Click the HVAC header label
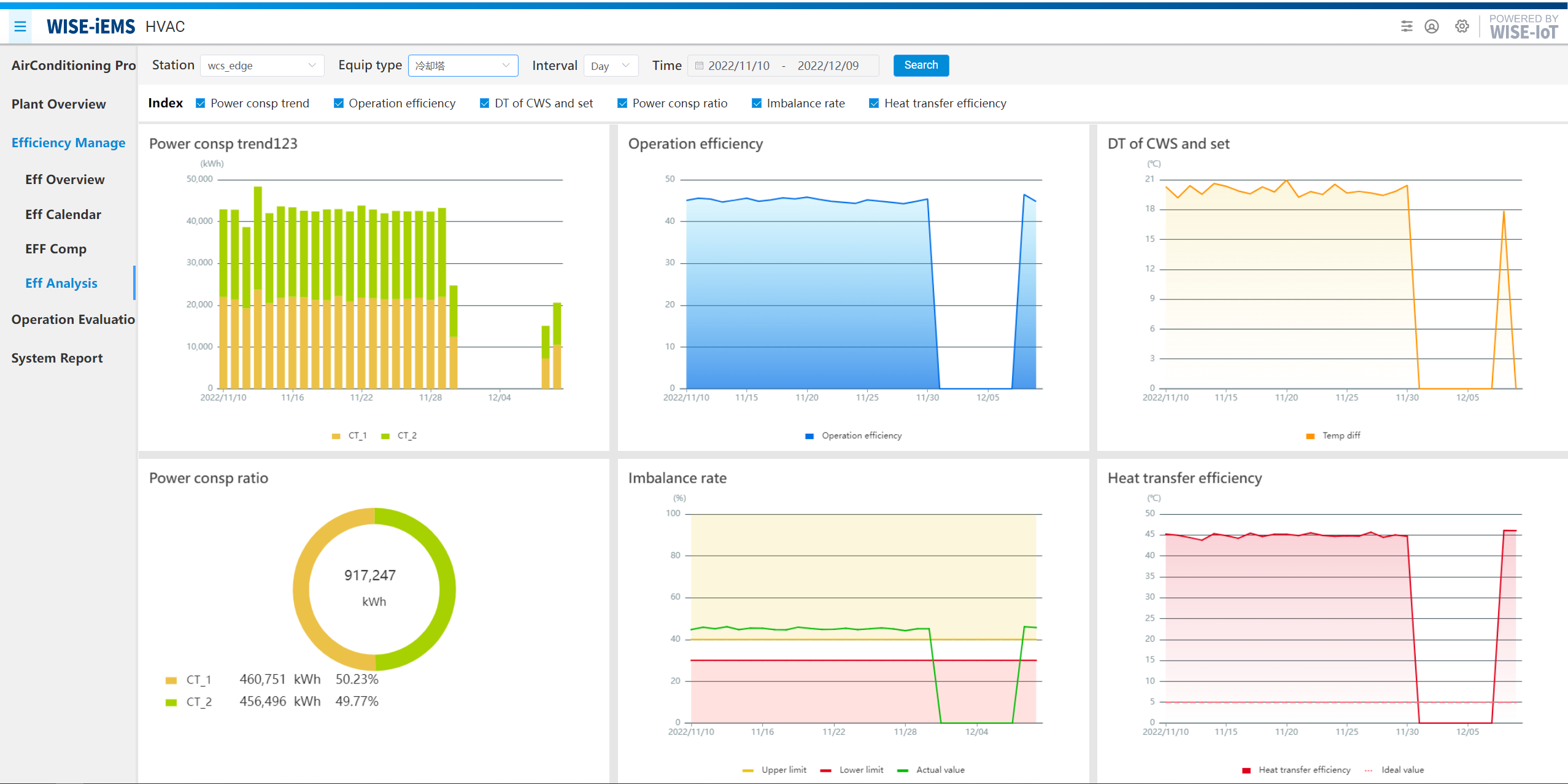 [165, 26]
